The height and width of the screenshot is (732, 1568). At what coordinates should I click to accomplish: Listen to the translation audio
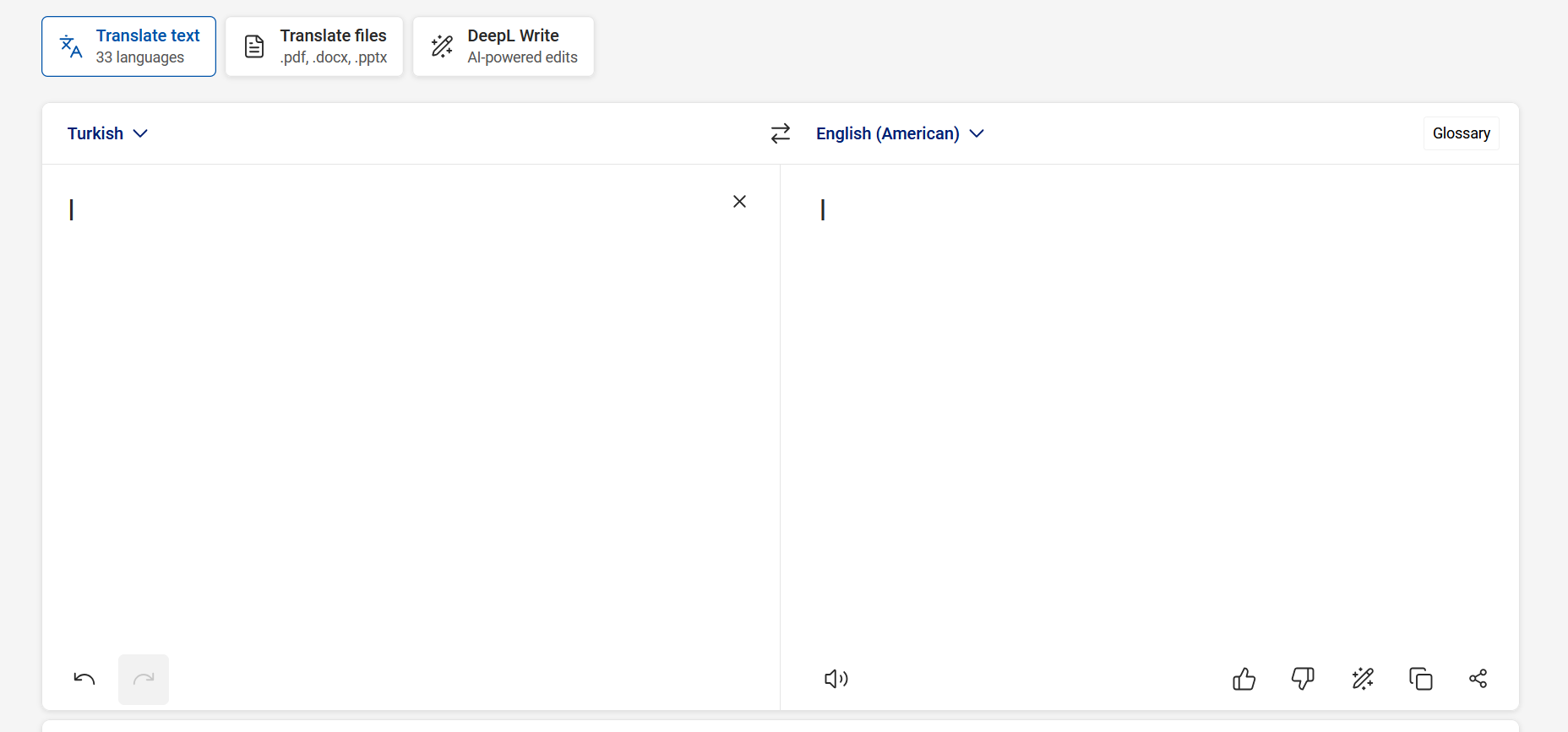click(836, 679)
